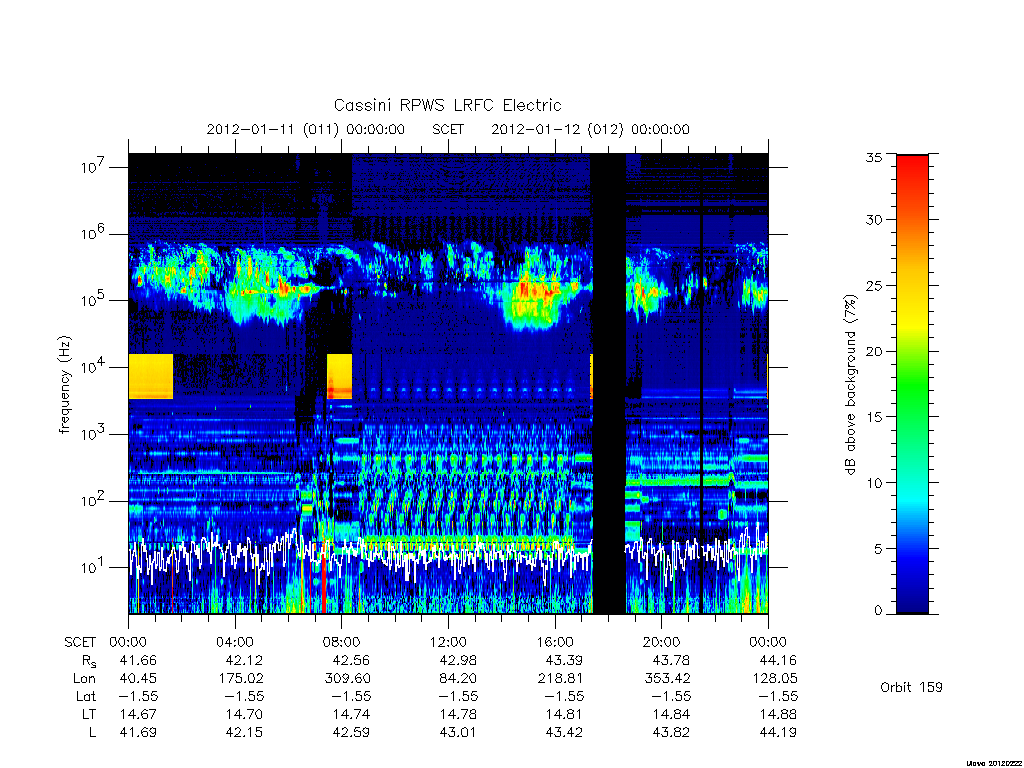Click the "frequency (Hz)" axis label
This screenshot has width=1024, height=768.
[x=63, y=385]
